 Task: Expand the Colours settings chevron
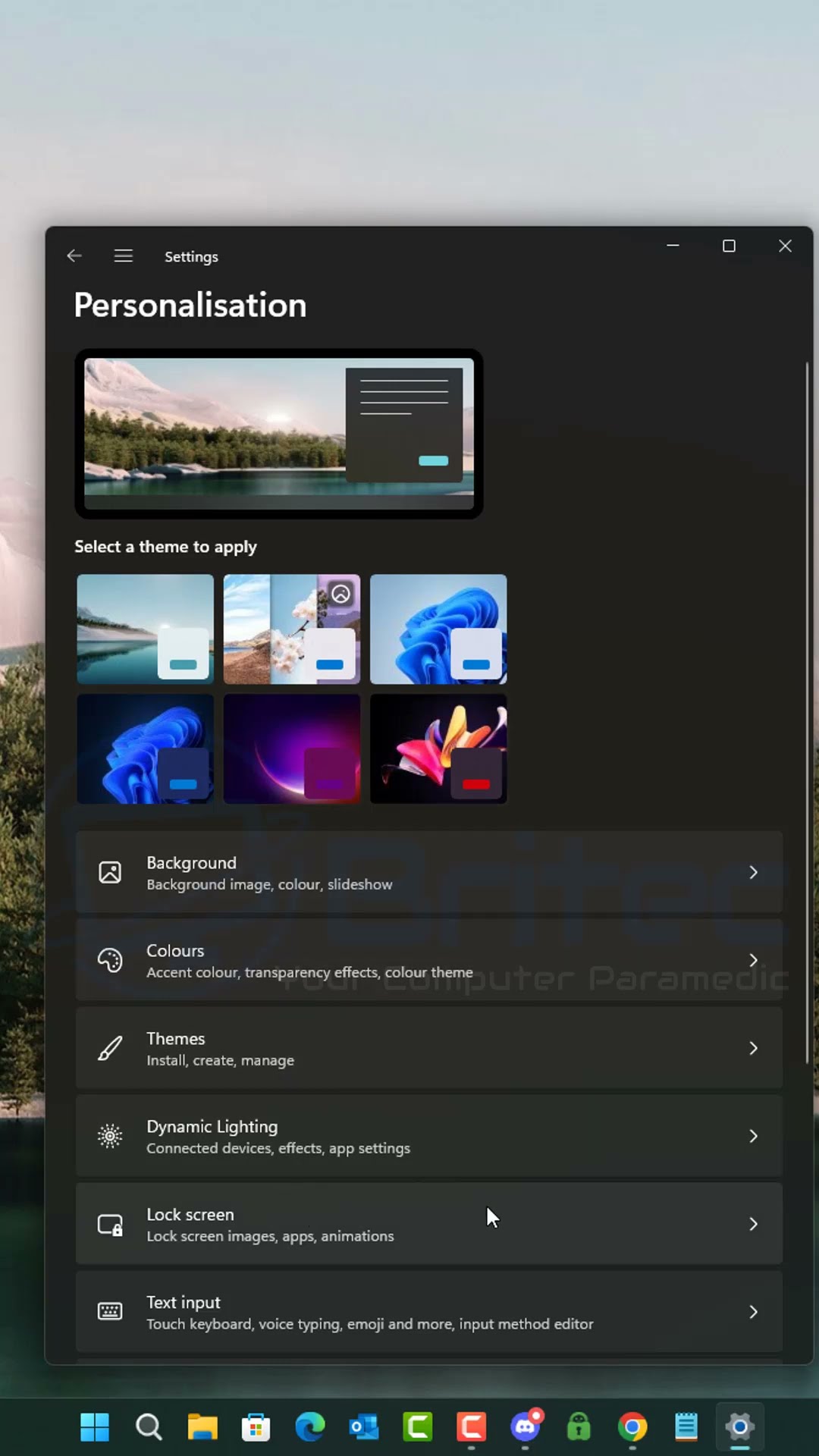753,961
